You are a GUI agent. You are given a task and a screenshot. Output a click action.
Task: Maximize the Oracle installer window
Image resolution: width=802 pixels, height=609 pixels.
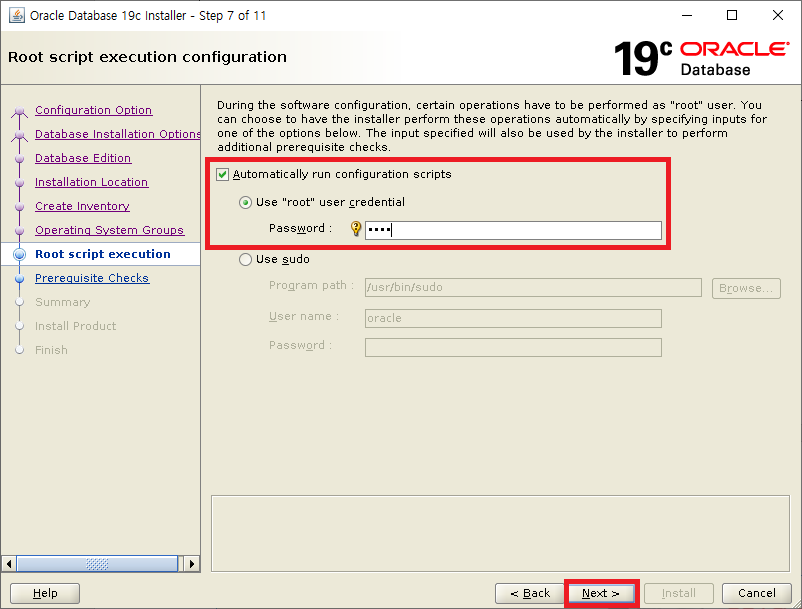pos(732,15)
